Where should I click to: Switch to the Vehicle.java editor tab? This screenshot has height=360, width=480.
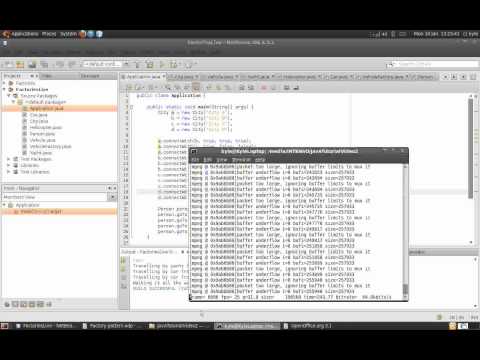pyautogui.click(x=220, y=77)
